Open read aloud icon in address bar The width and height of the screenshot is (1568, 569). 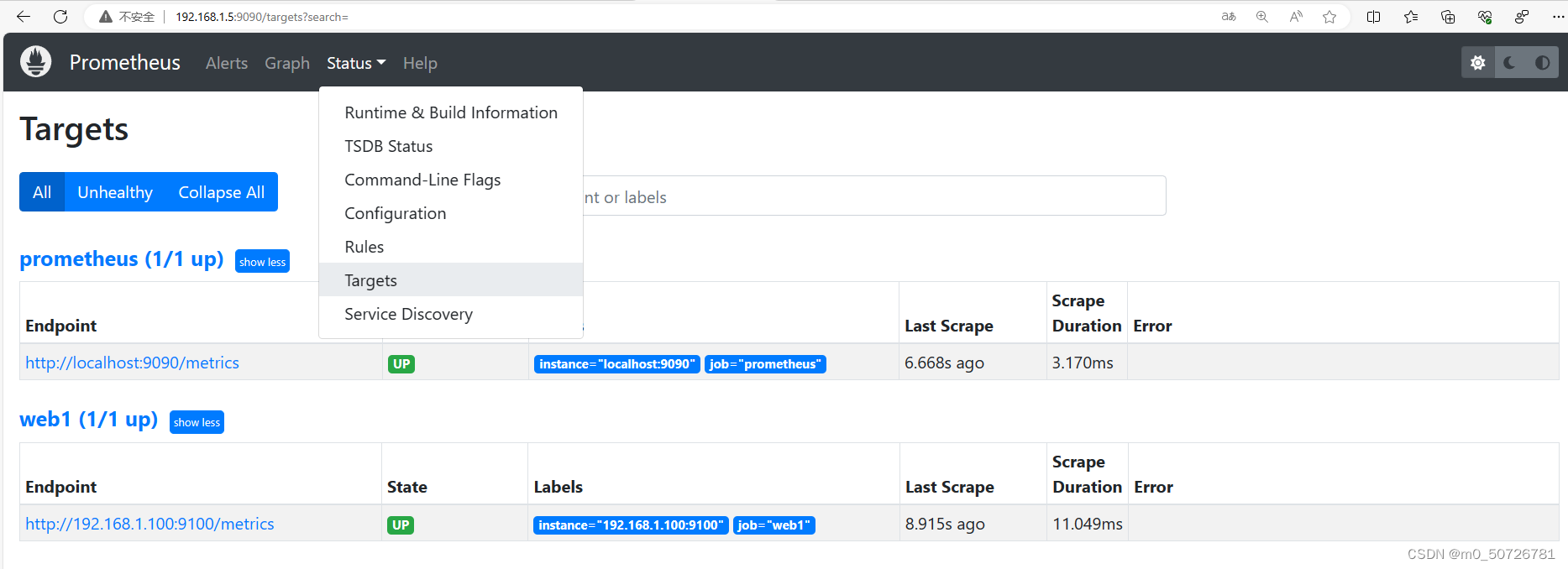(x=1296, y=17)
